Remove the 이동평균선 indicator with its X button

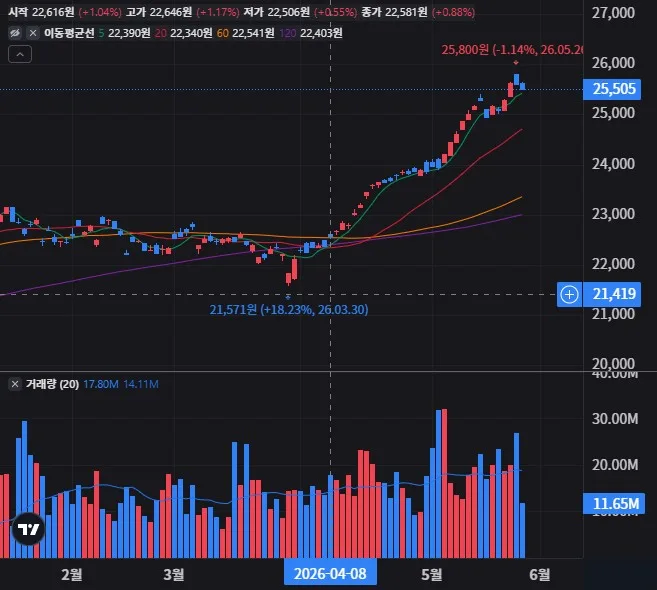pyautogui.click(x=33, y=33)
